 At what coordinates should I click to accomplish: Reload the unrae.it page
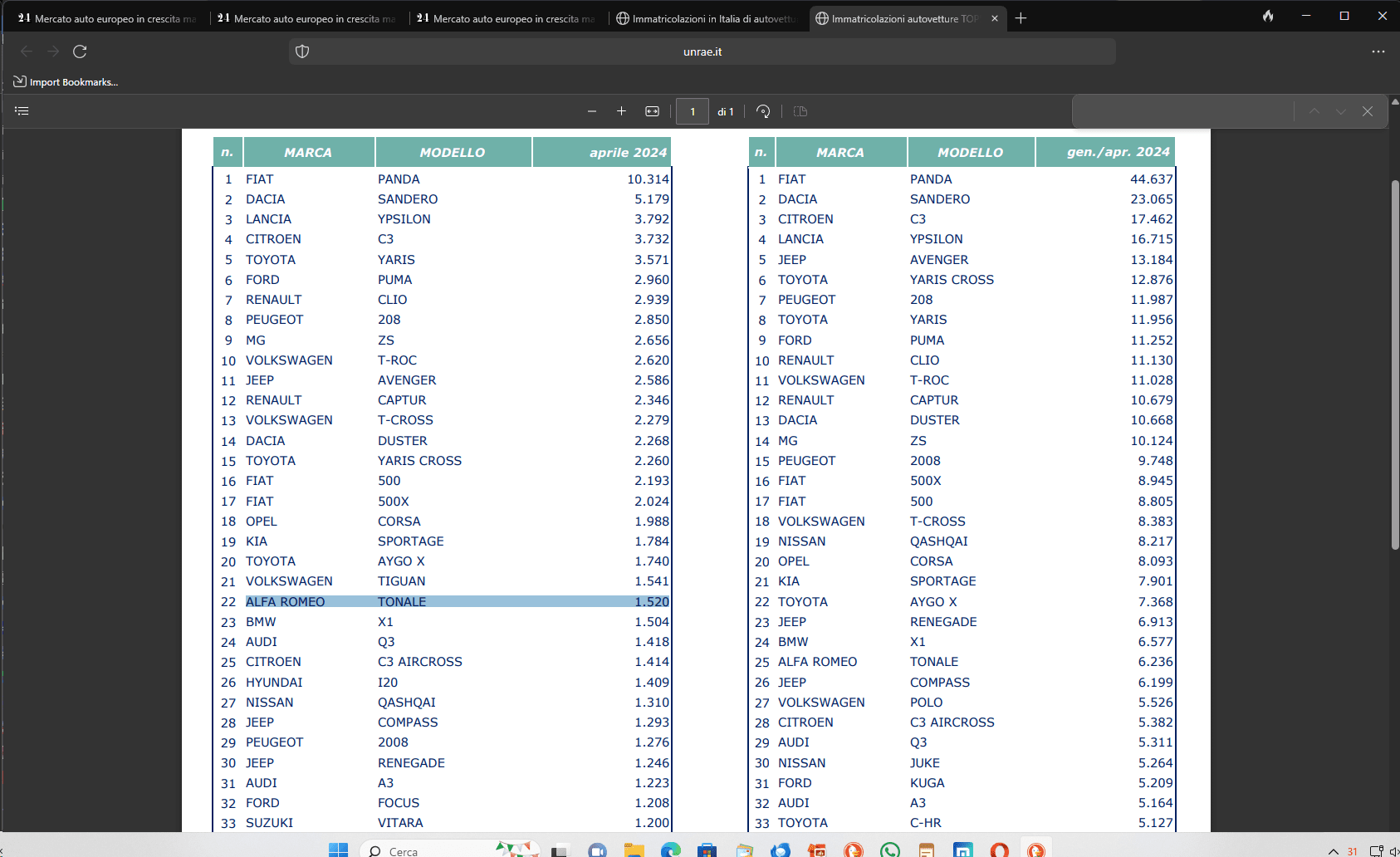[80, 51]
